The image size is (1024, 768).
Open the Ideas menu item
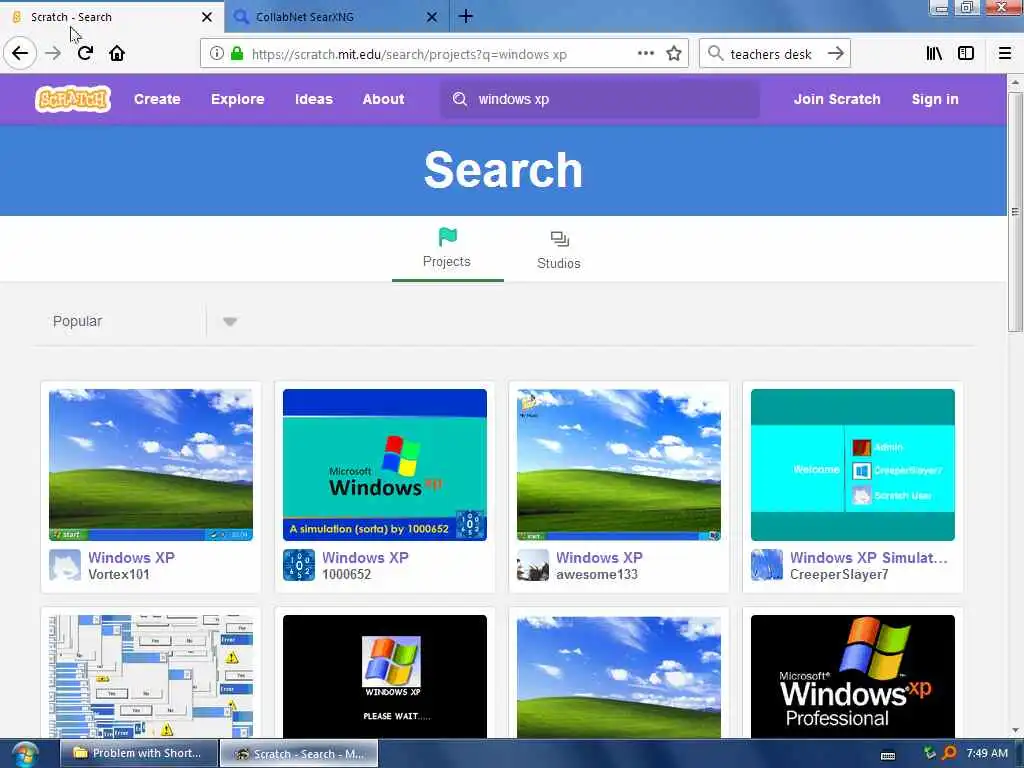tap(313, 99)
